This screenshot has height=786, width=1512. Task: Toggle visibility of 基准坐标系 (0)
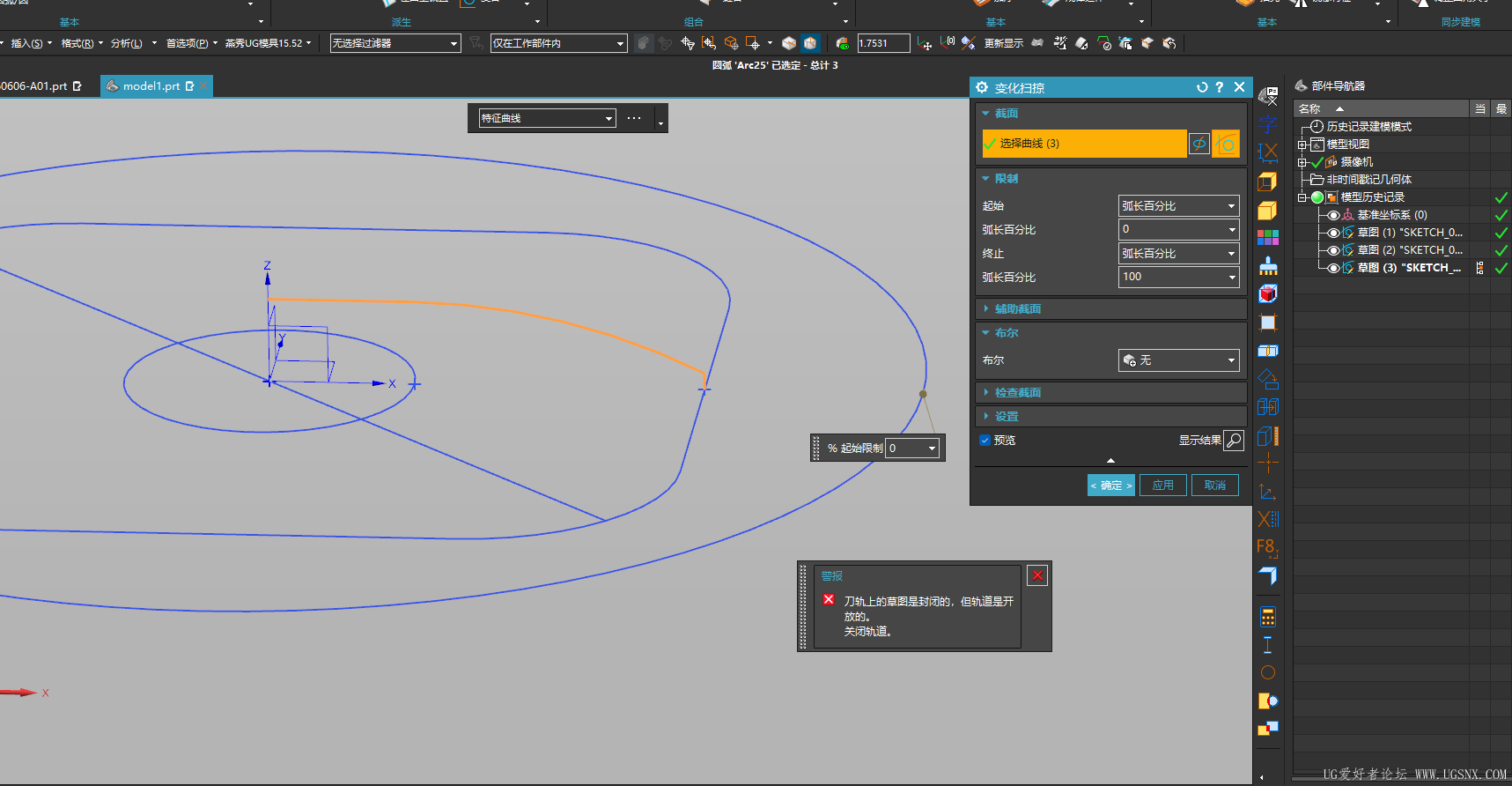click(x=1333, y=215)
